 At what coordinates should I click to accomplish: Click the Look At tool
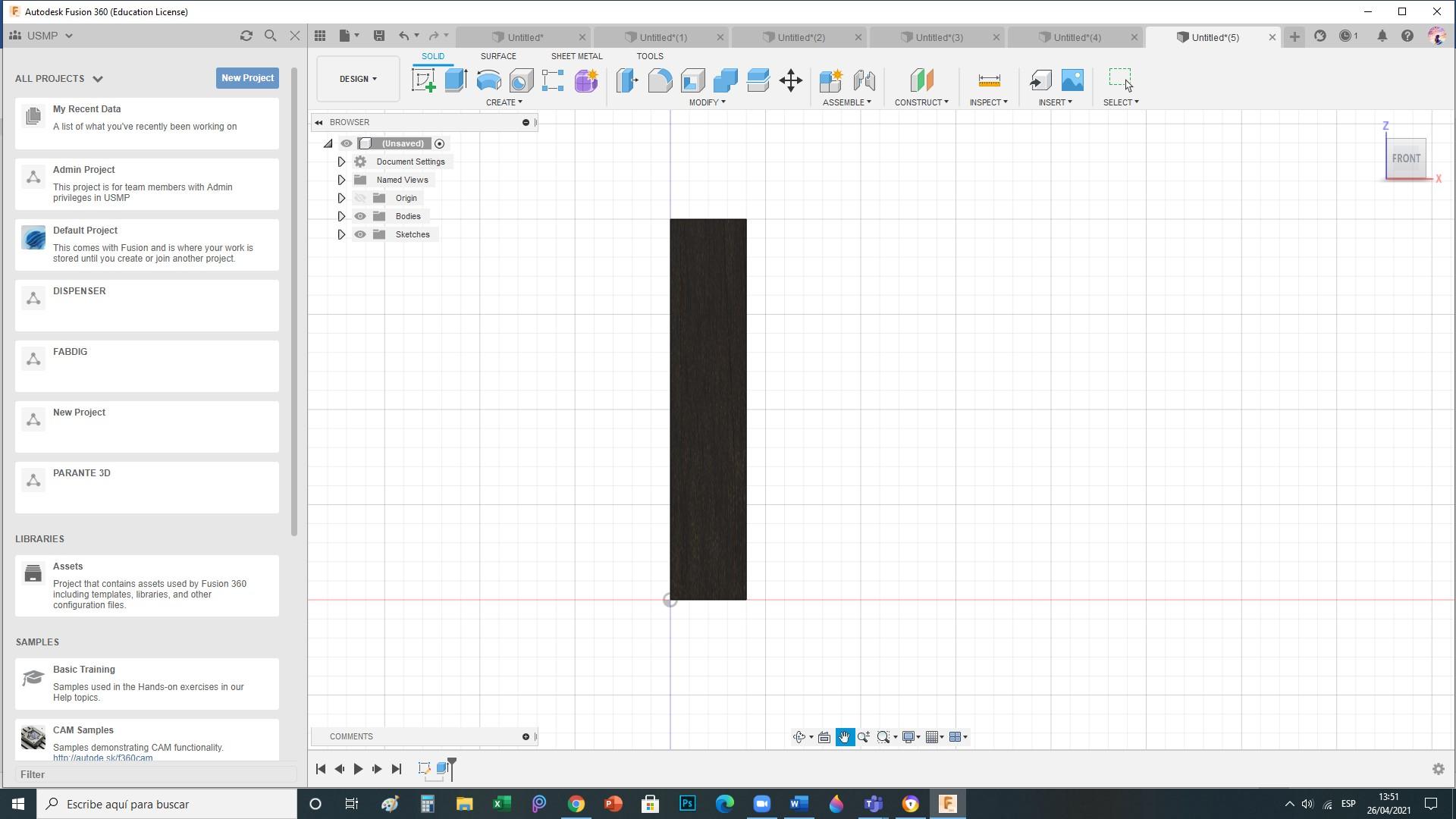(824, 737)
